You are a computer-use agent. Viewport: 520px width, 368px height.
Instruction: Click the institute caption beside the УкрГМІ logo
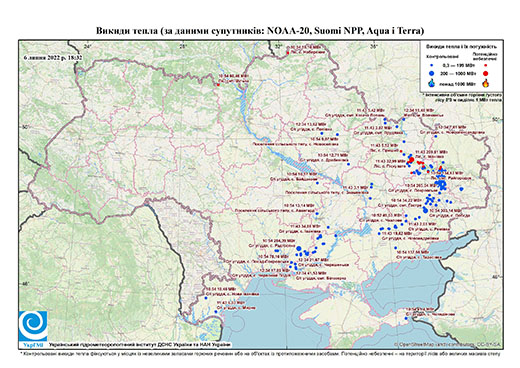140,345
